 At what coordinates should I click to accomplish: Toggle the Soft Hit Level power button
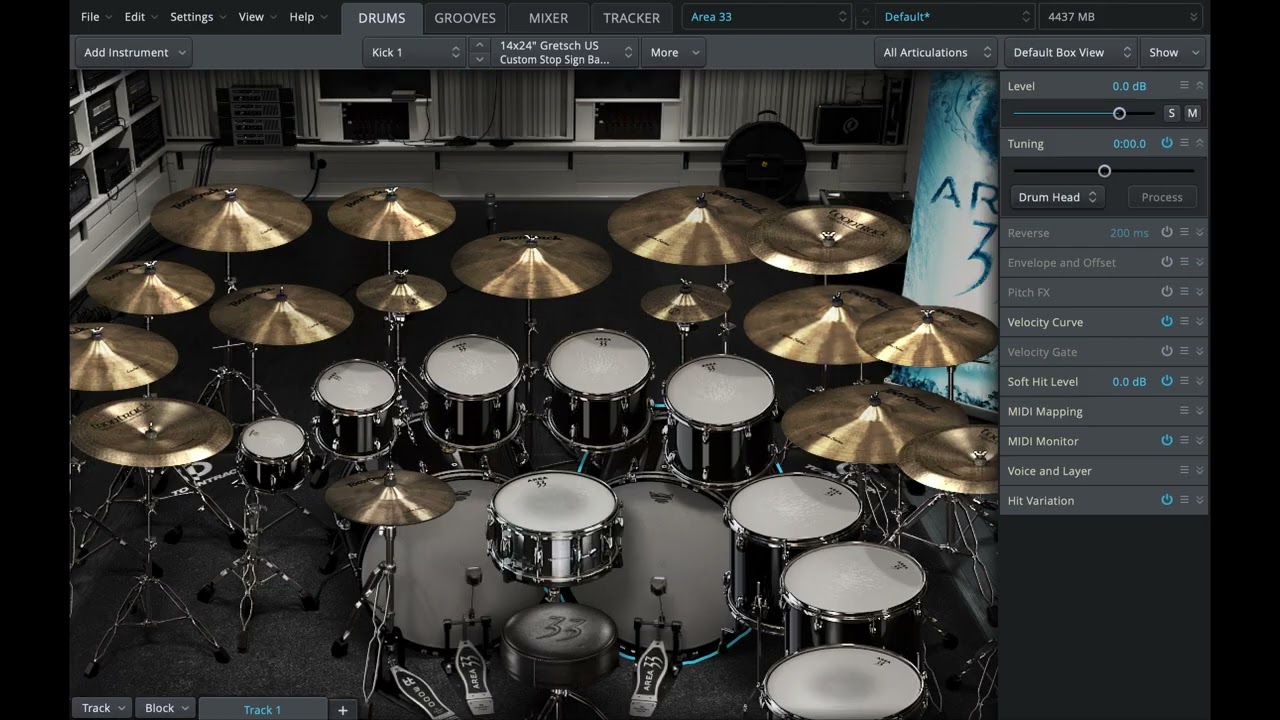tap(1166, 381)
